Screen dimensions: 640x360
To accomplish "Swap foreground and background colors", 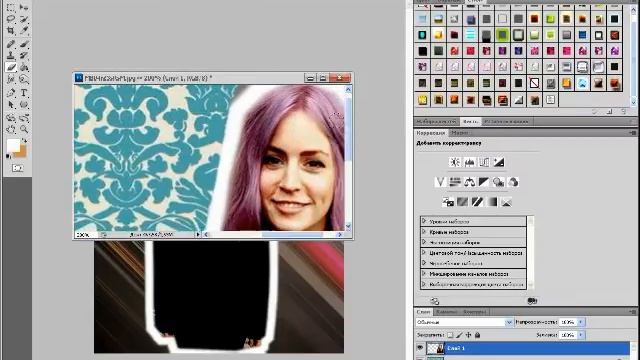I will [x=24, y=141].
